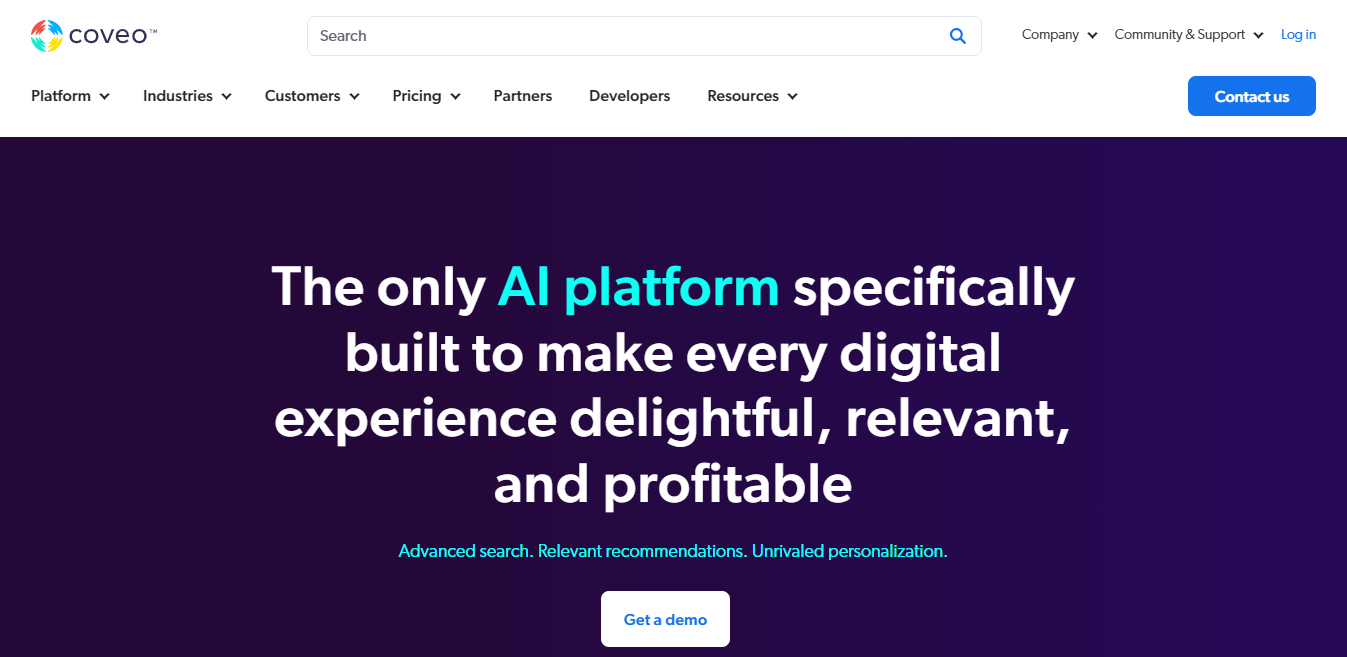Follow the Log in link
1347x657 pixels.
click(1298, 35)
